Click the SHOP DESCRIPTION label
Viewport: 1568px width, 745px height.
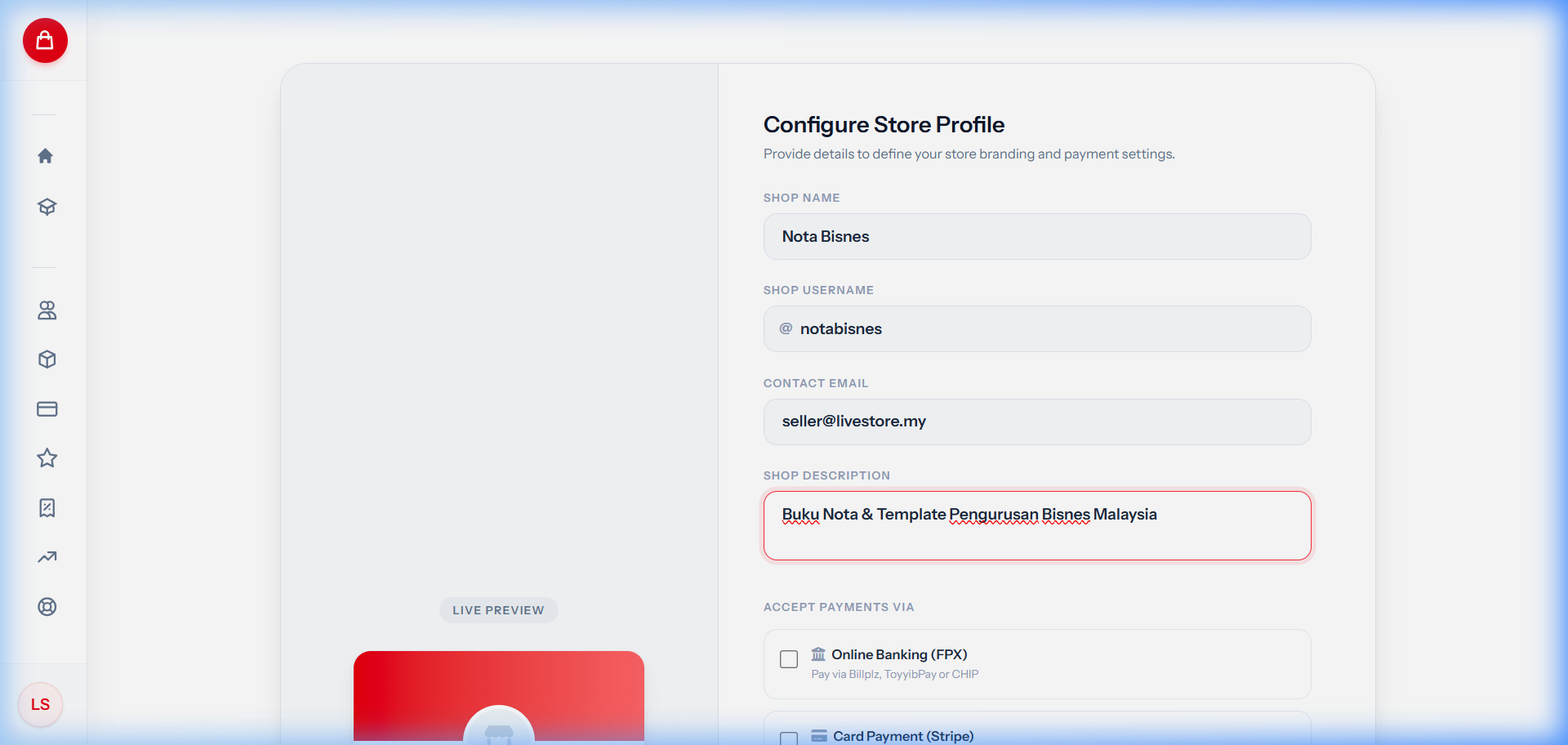point(826,475)
